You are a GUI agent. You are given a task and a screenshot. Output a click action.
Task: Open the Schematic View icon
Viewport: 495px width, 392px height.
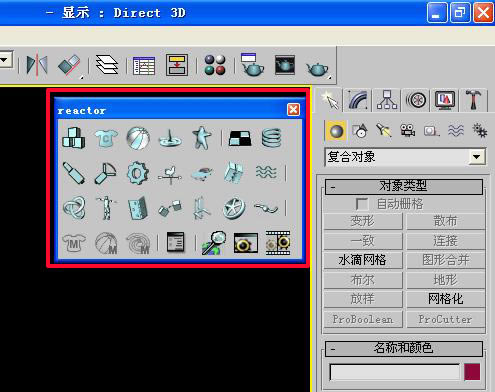coord(177,65)
